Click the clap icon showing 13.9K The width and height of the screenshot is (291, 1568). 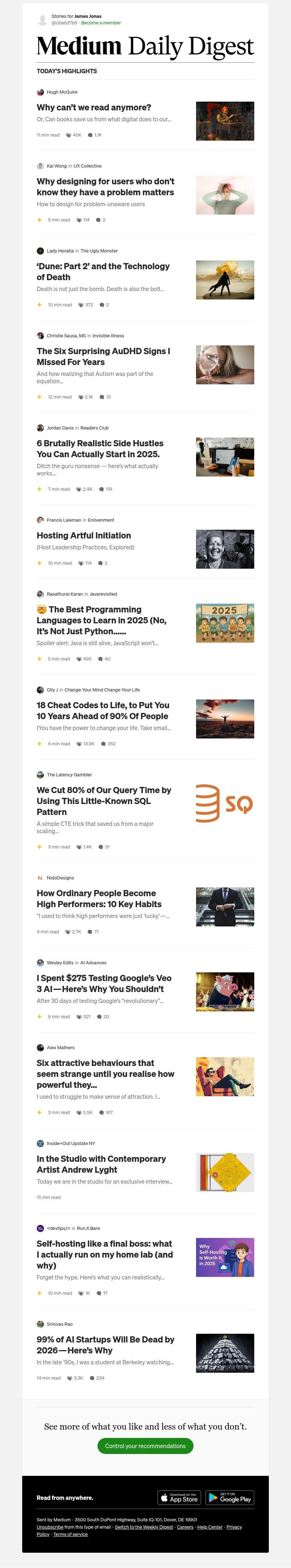79,744
